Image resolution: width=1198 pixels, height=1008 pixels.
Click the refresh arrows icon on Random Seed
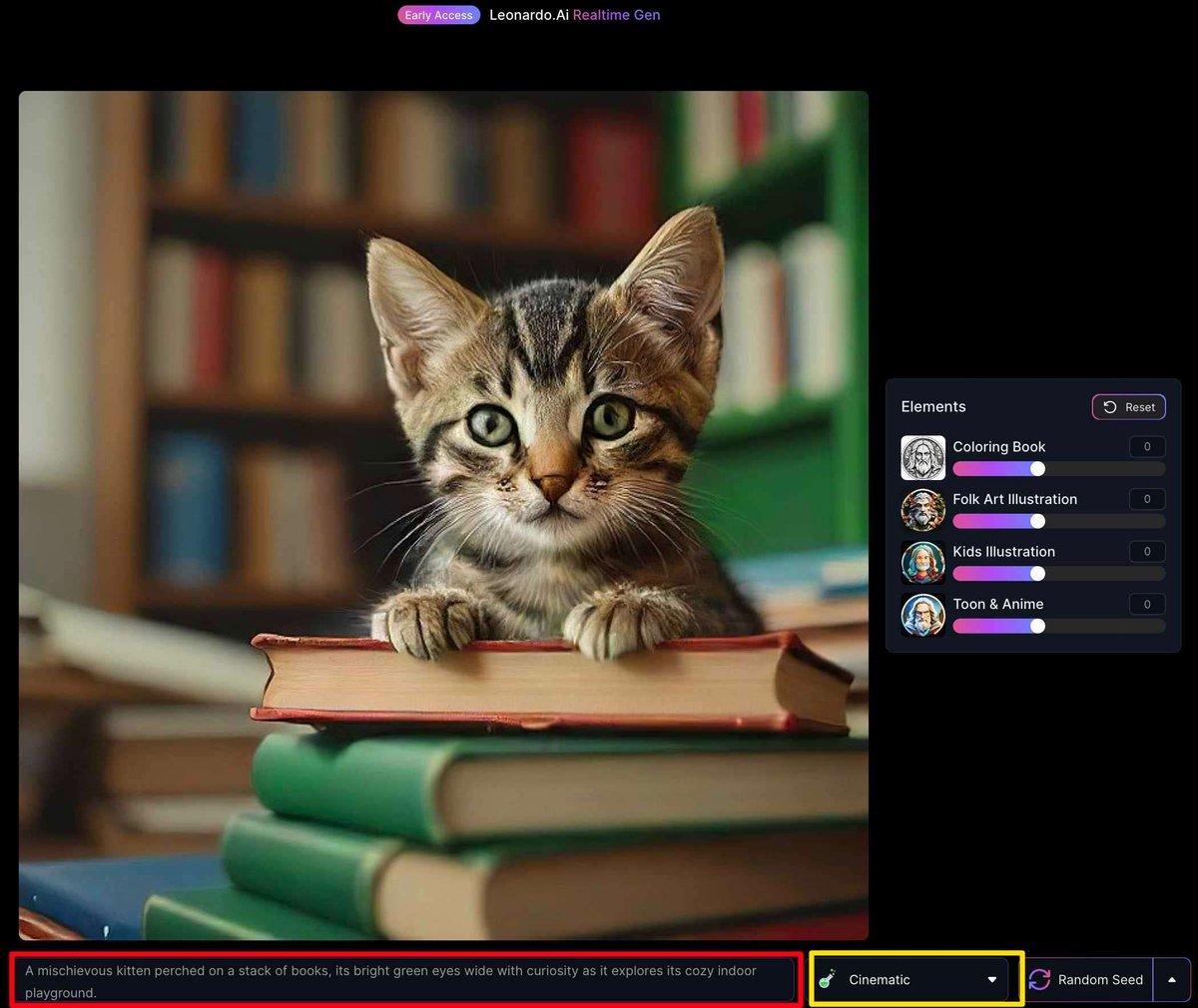tap(1039, 980)
